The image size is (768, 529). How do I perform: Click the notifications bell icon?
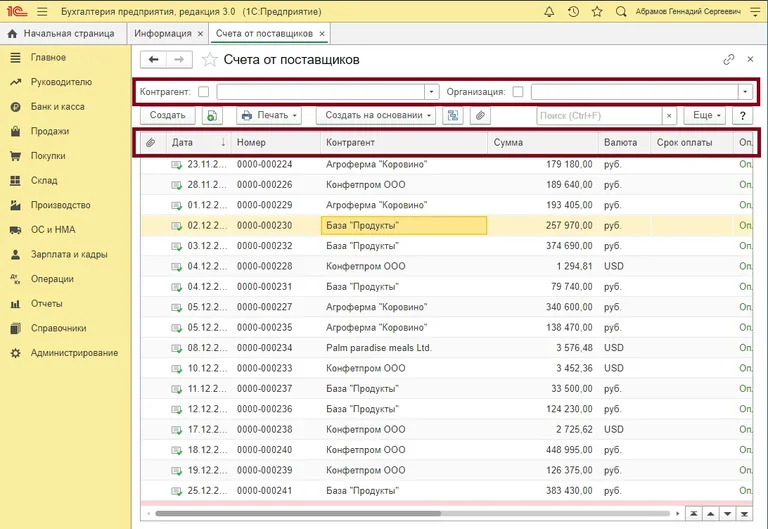[x=549, y=11]
